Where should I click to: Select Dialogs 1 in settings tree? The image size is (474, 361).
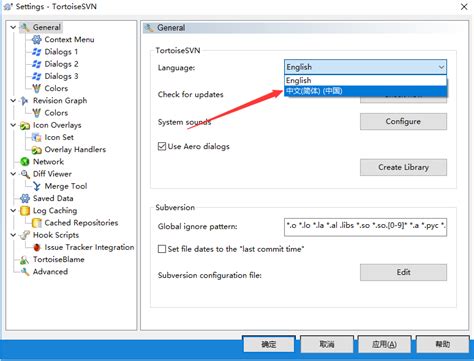pos(61,52)
